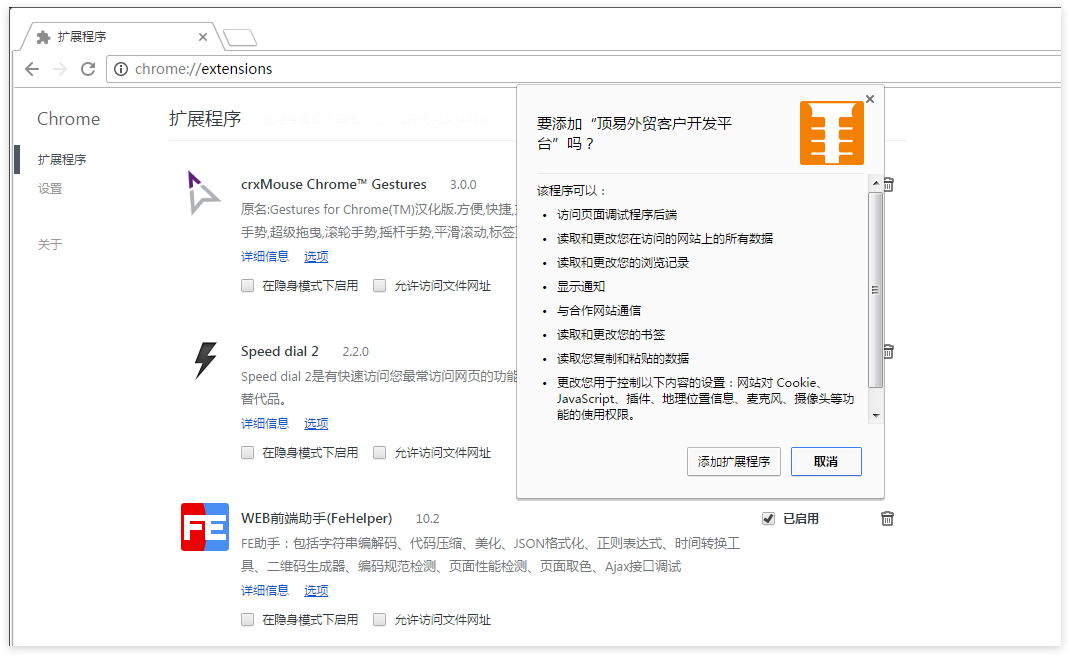Open 设置 in the Chrome sidebar

50,189
